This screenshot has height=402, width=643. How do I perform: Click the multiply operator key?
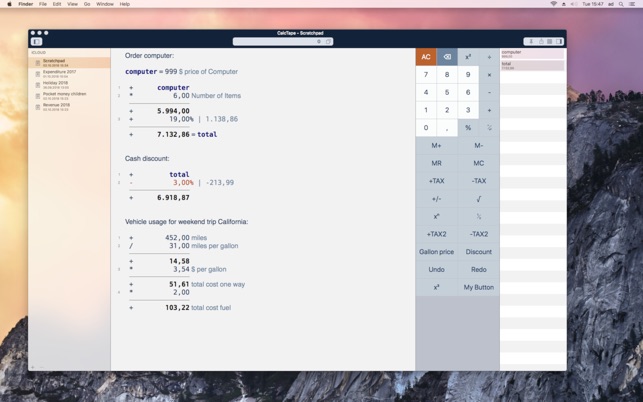pyautogui.click(x=489, y=75)
